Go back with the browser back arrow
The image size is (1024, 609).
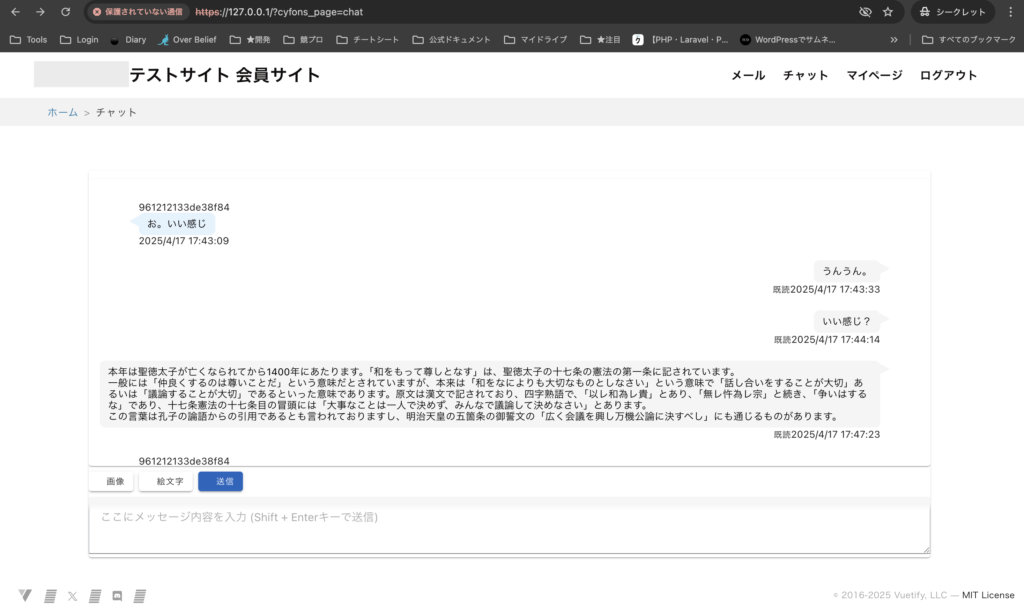(15, 12)
